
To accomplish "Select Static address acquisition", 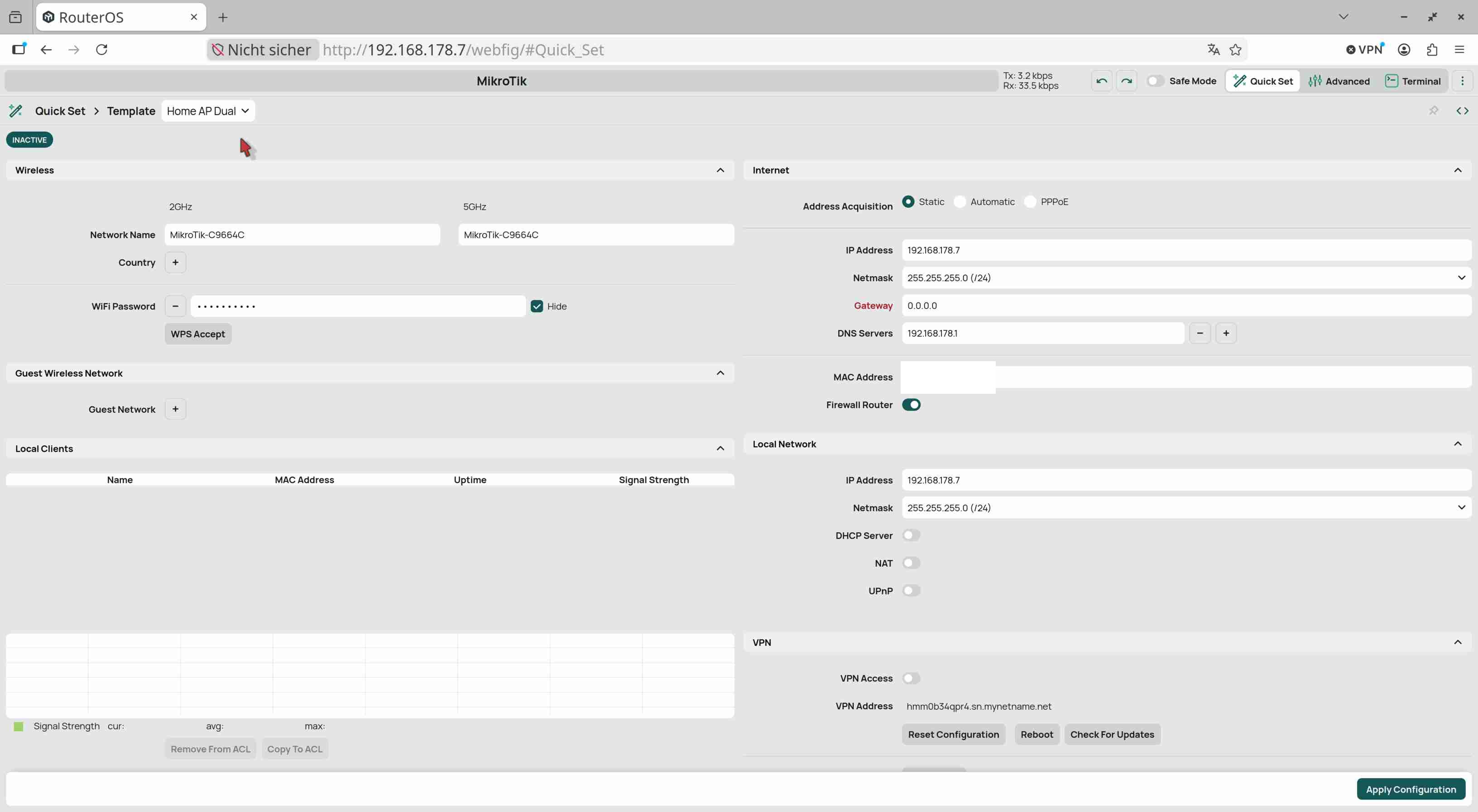I will pos(908,201).
